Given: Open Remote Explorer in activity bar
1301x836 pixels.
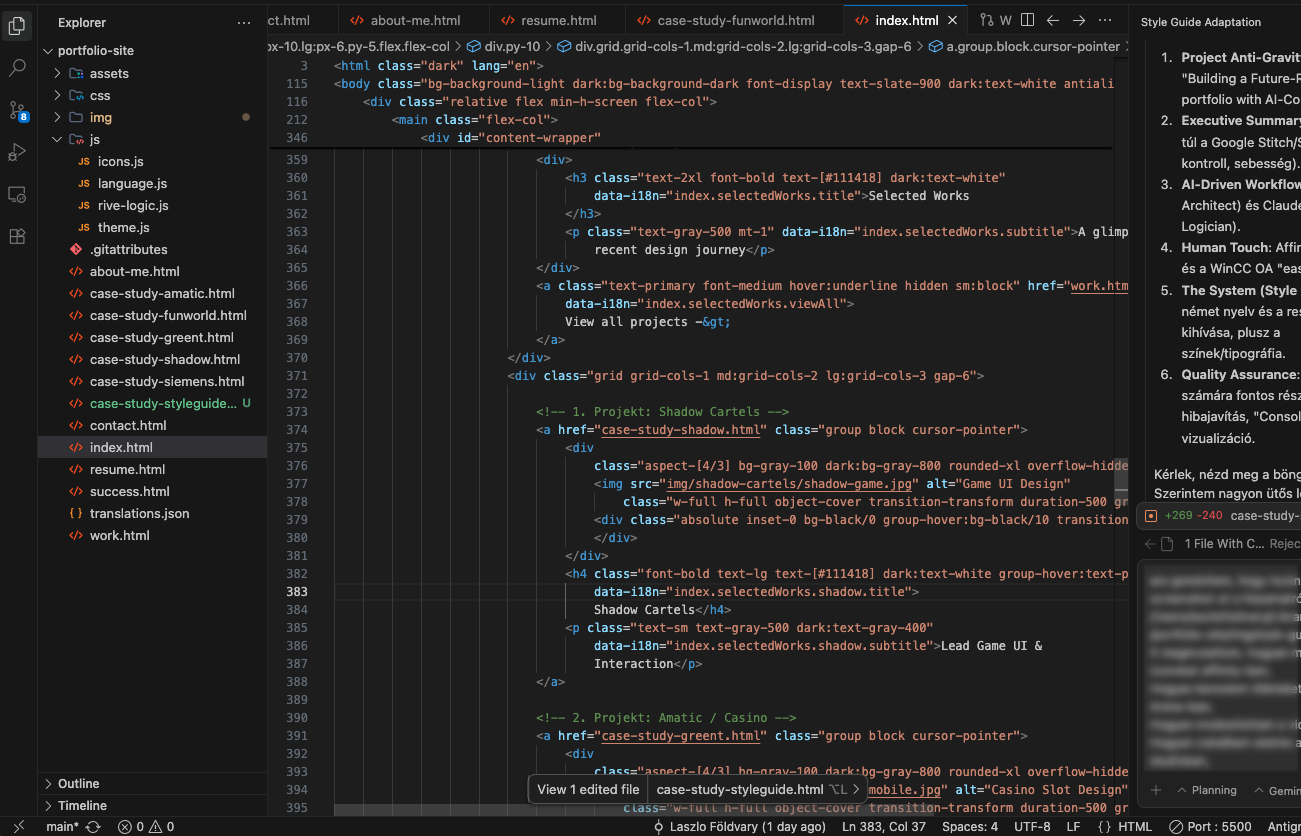Looking at the screenshot, I should (17, 194).
